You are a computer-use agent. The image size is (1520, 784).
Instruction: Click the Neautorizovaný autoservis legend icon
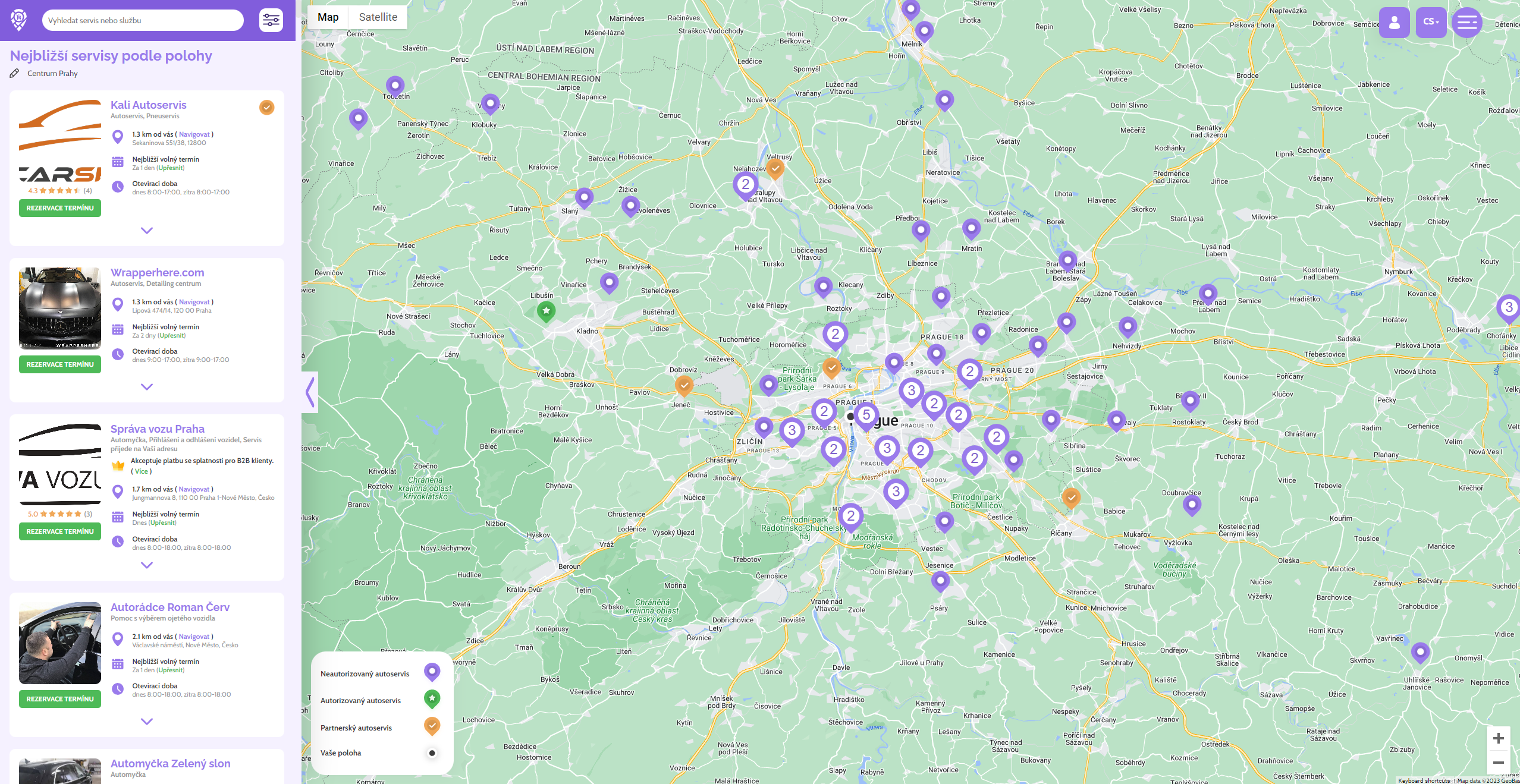coord(432,673)
